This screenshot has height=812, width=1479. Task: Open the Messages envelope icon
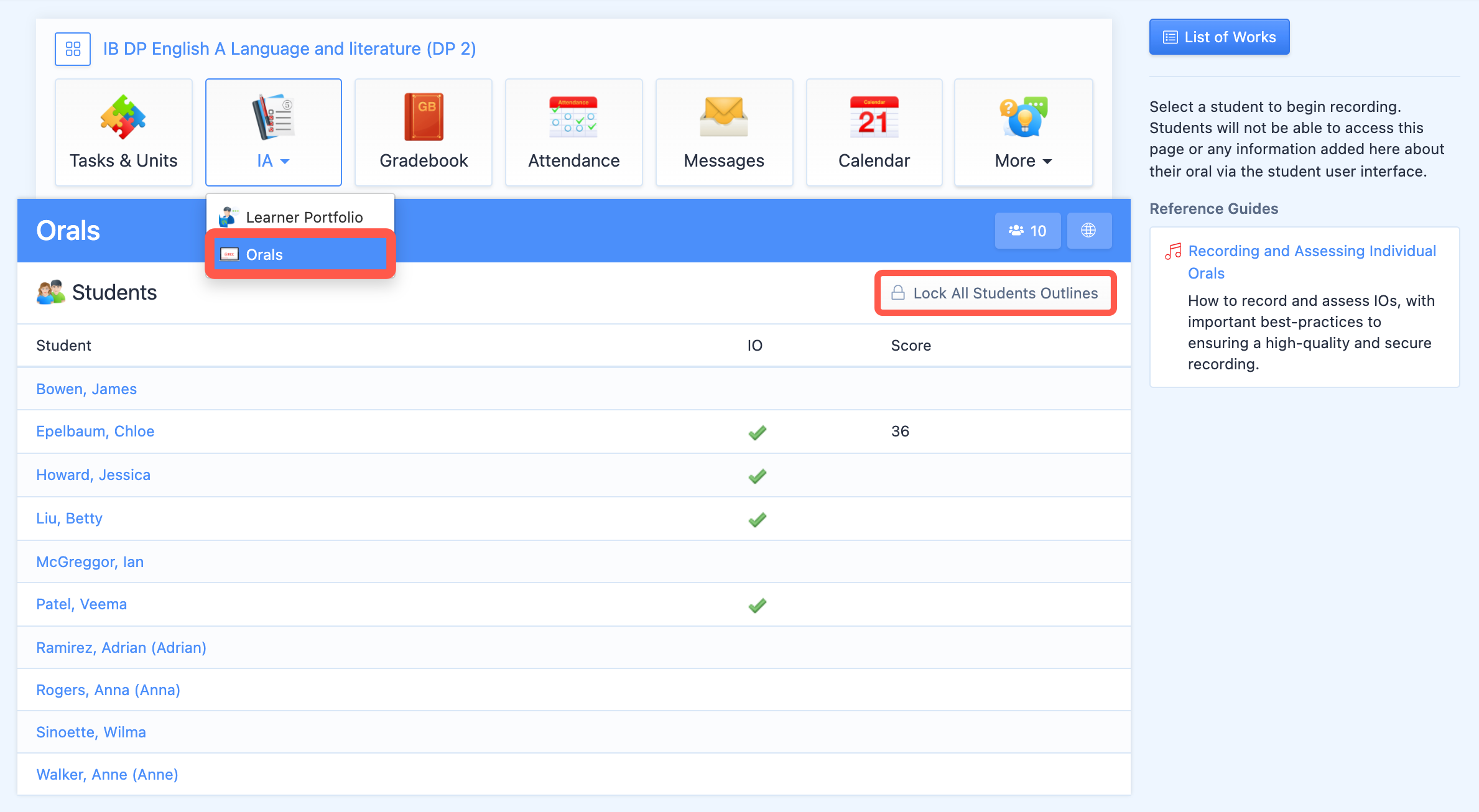pyautogui.click(x=724, y=118)
